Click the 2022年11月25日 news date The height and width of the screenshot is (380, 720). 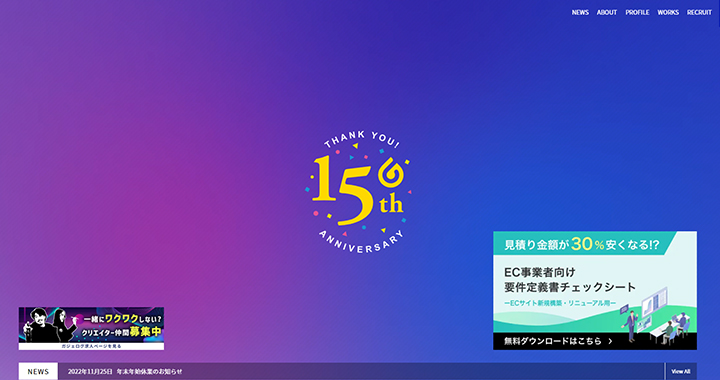90,372
